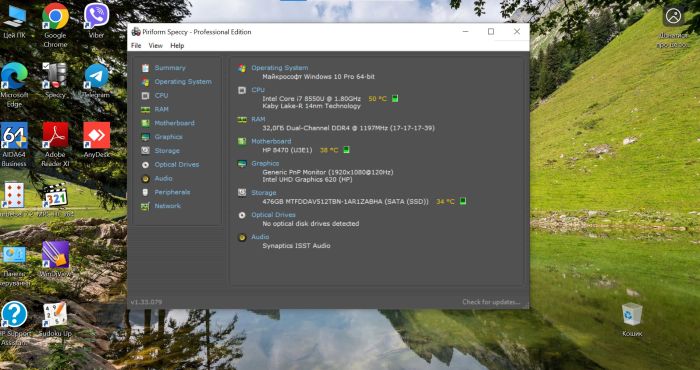Click the board icon beside Motherboard summary heading
700x370 pixels.
coord(242,141)
